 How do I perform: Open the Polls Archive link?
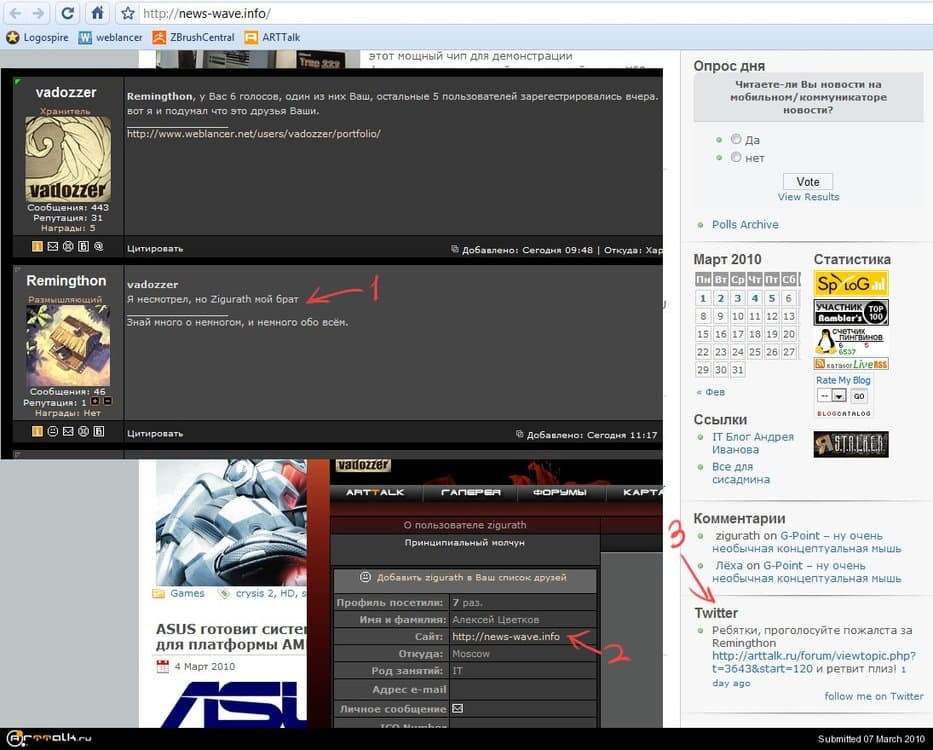(x=745, y=225)
